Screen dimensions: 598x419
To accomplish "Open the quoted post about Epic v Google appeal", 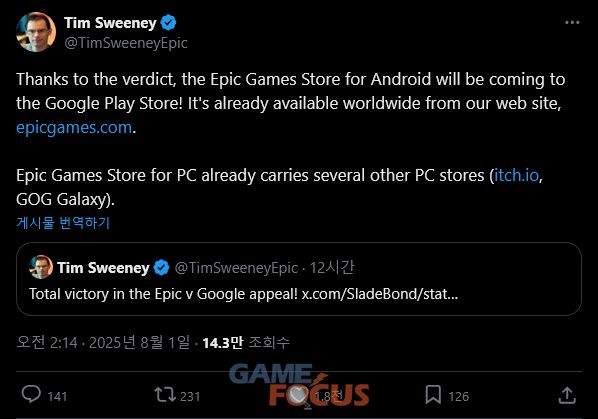I will (x=299, y=279).
